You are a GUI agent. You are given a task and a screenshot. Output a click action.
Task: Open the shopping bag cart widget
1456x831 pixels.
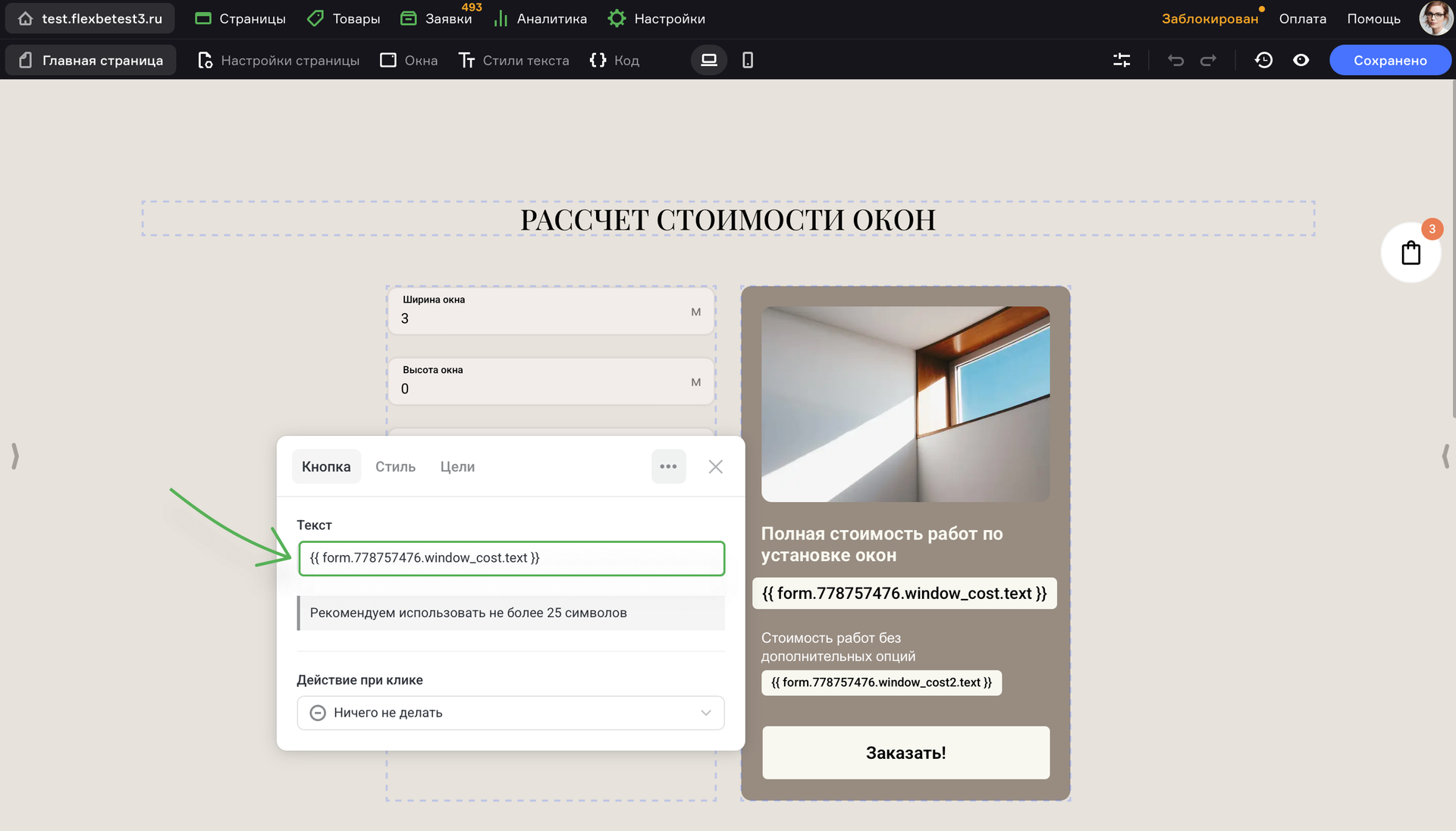1410,252
